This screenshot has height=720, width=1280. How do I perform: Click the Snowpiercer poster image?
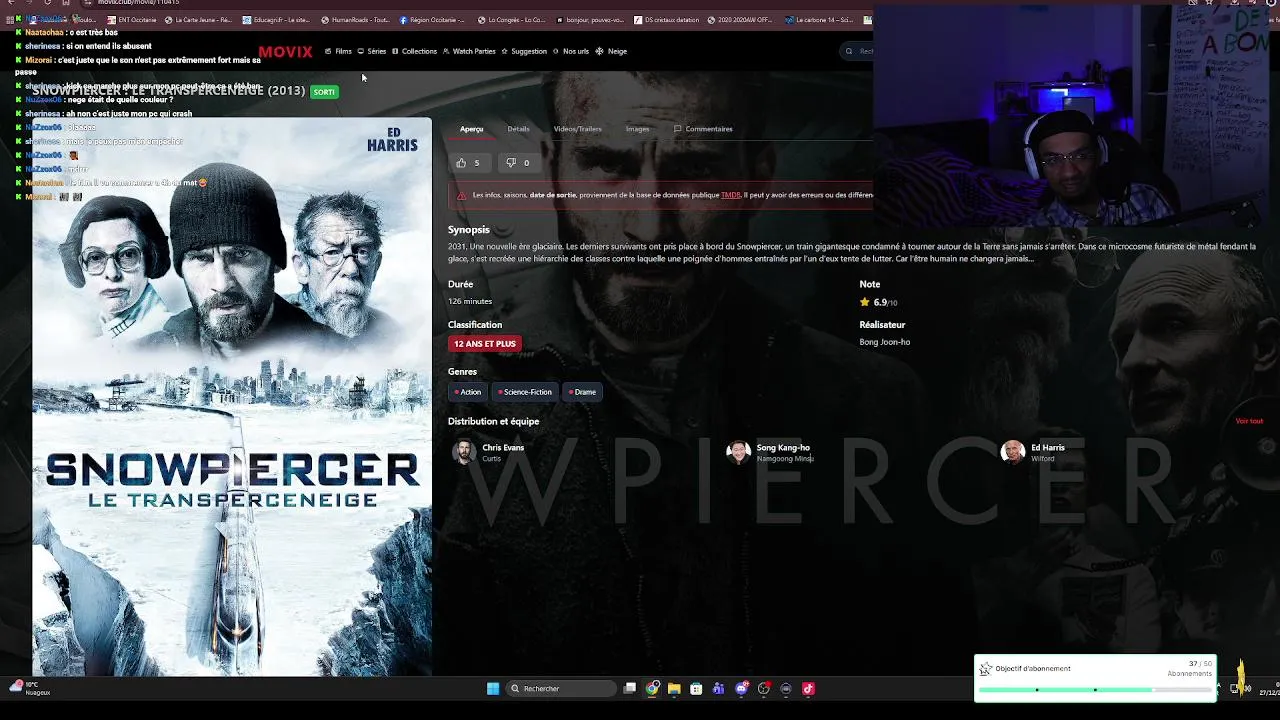tap(232, 397)
